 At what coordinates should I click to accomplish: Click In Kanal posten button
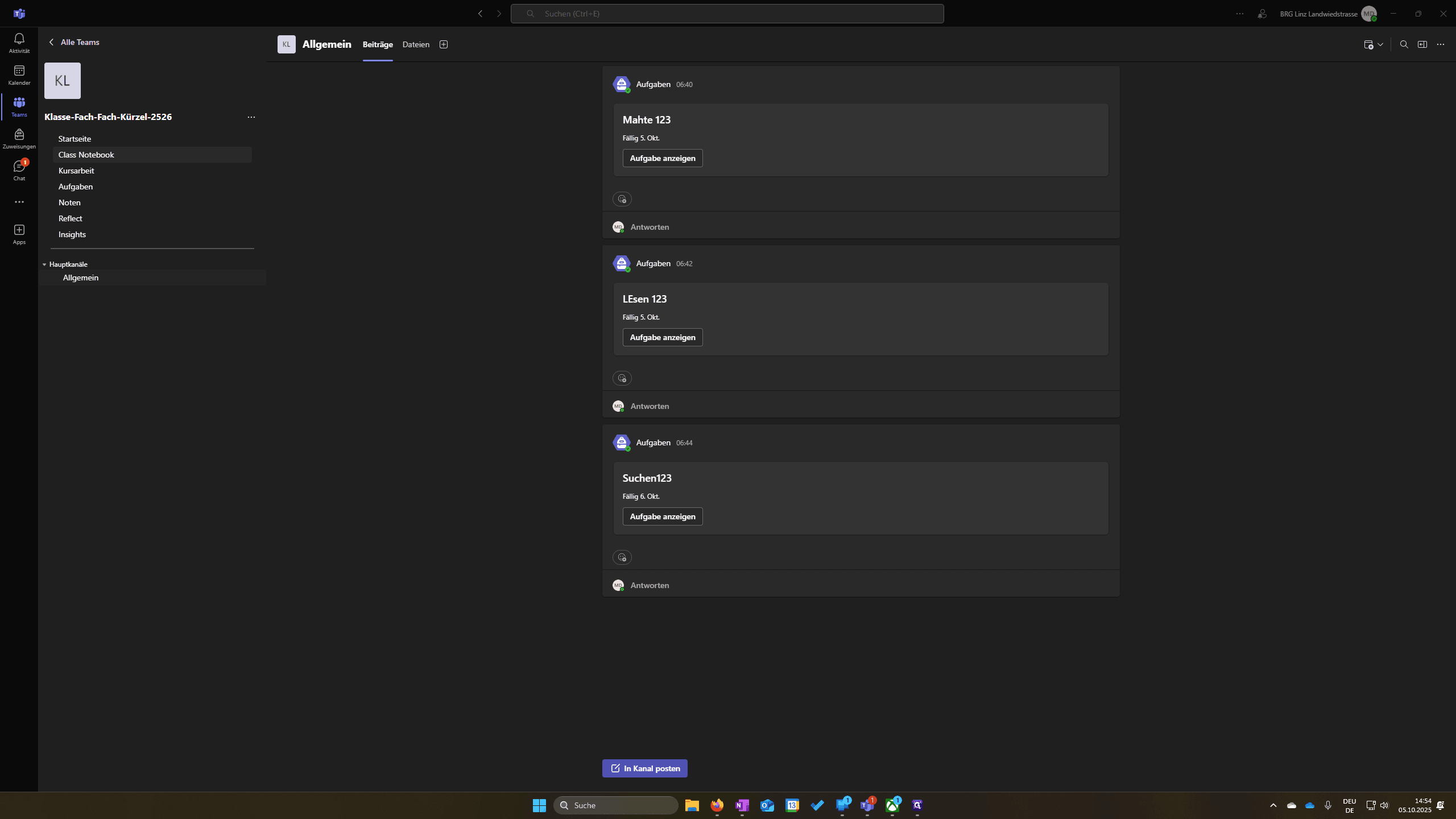point(645,768)
